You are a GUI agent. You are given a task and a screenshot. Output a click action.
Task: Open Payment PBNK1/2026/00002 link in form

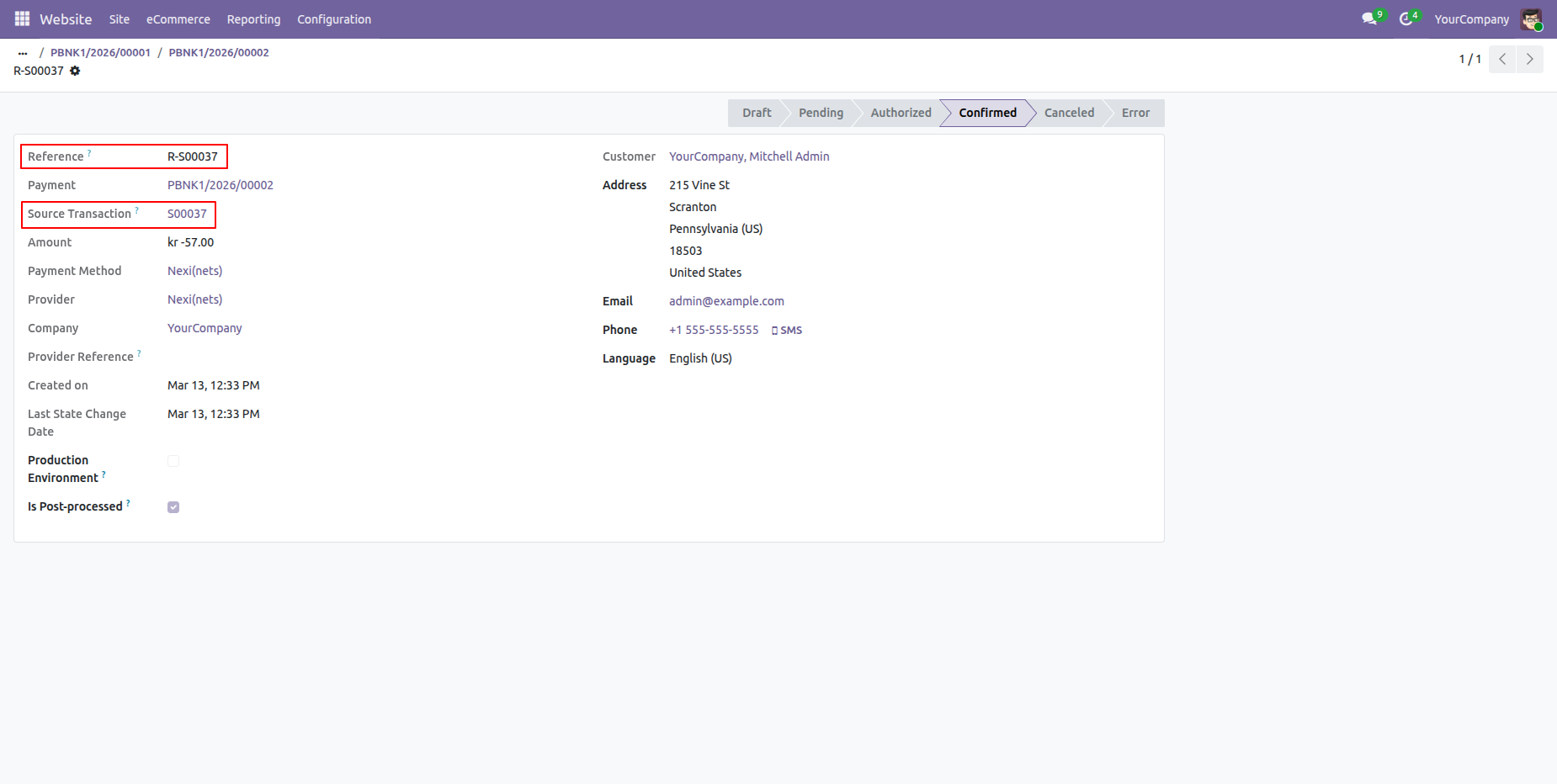click(x=221, y=185)
